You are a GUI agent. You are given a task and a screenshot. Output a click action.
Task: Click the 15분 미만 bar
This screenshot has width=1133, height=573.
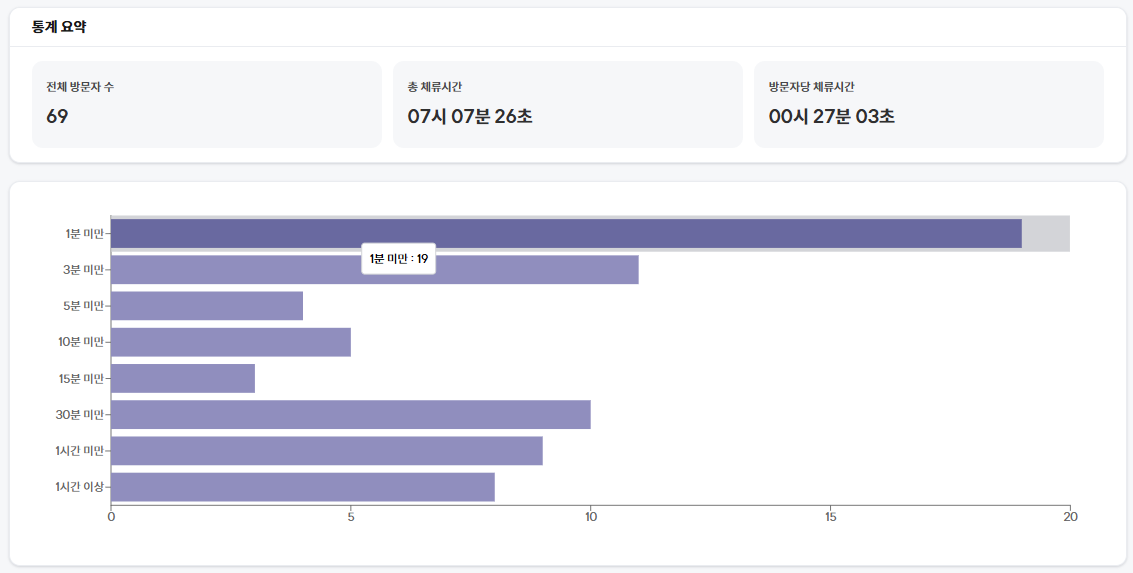[182, 378]
